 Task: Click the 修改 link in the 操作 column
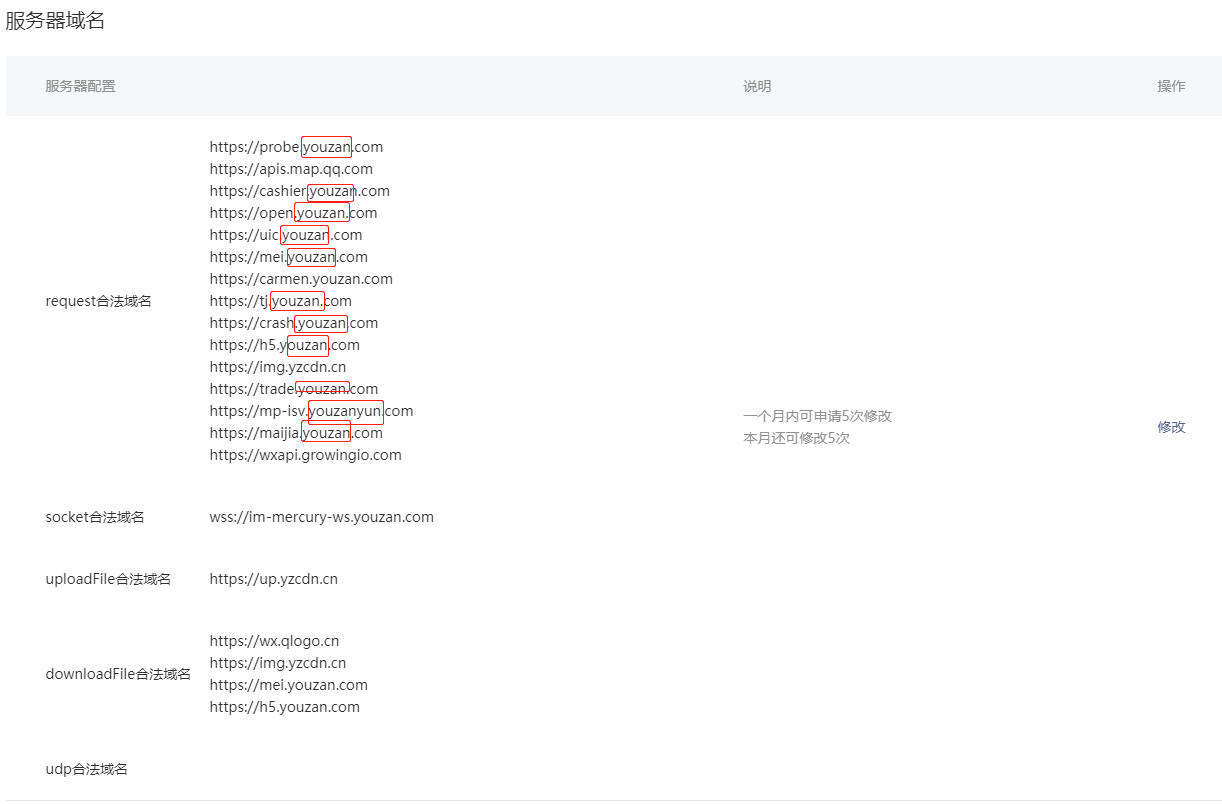tap(1171, 427)
